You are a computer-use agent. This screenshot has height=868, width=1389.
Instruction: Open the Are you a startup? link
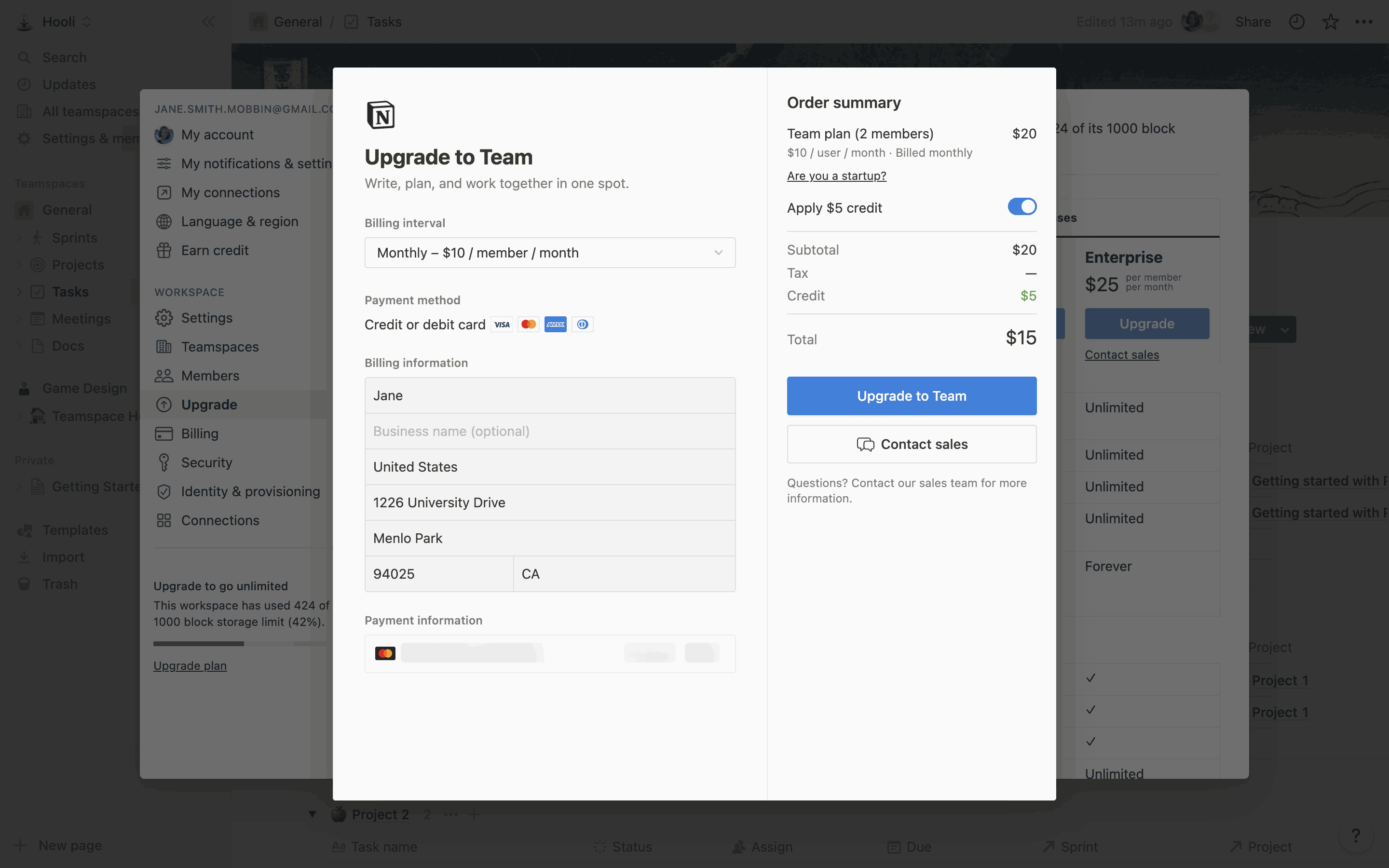(x=836, y=176)
